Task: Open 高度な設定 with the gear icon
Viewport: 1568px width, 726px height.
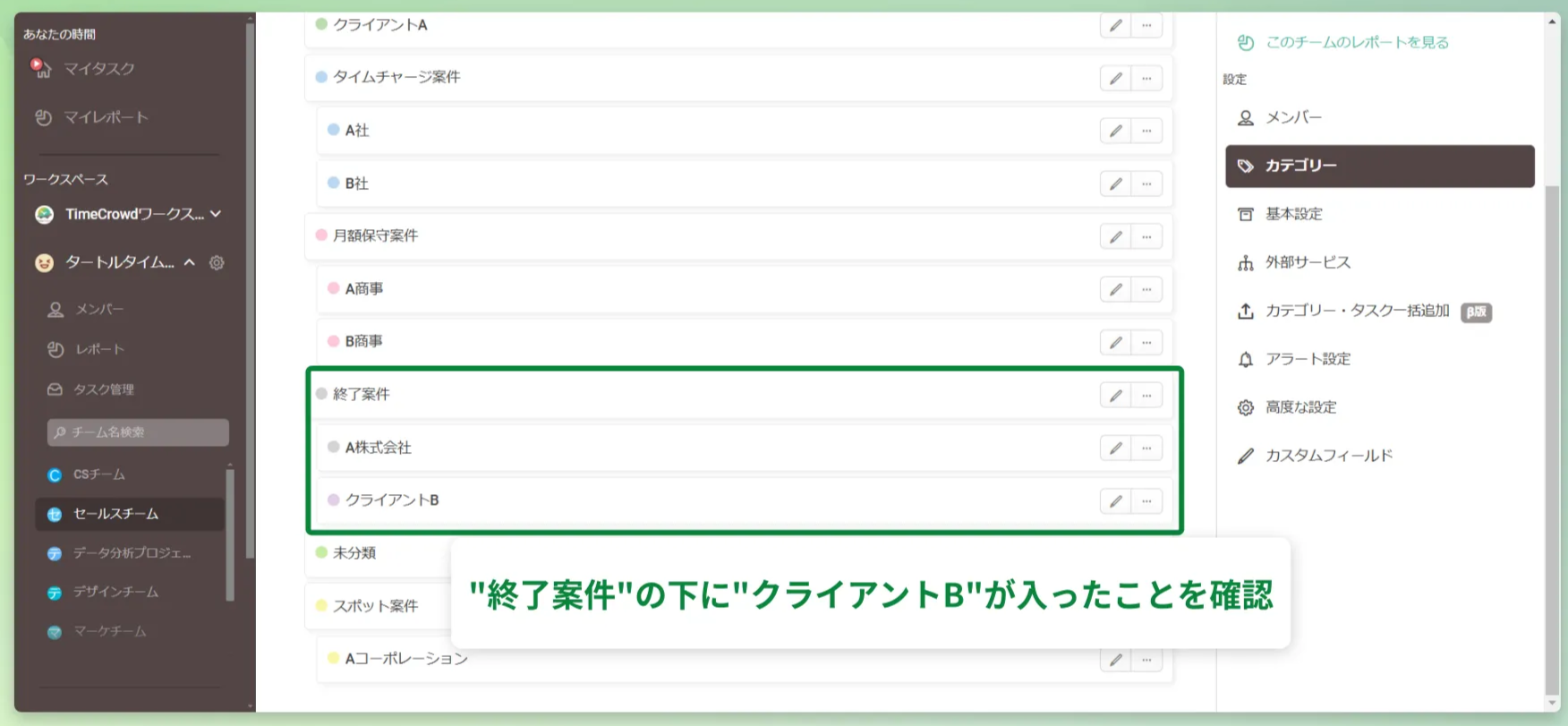Action: point(1245,406)
